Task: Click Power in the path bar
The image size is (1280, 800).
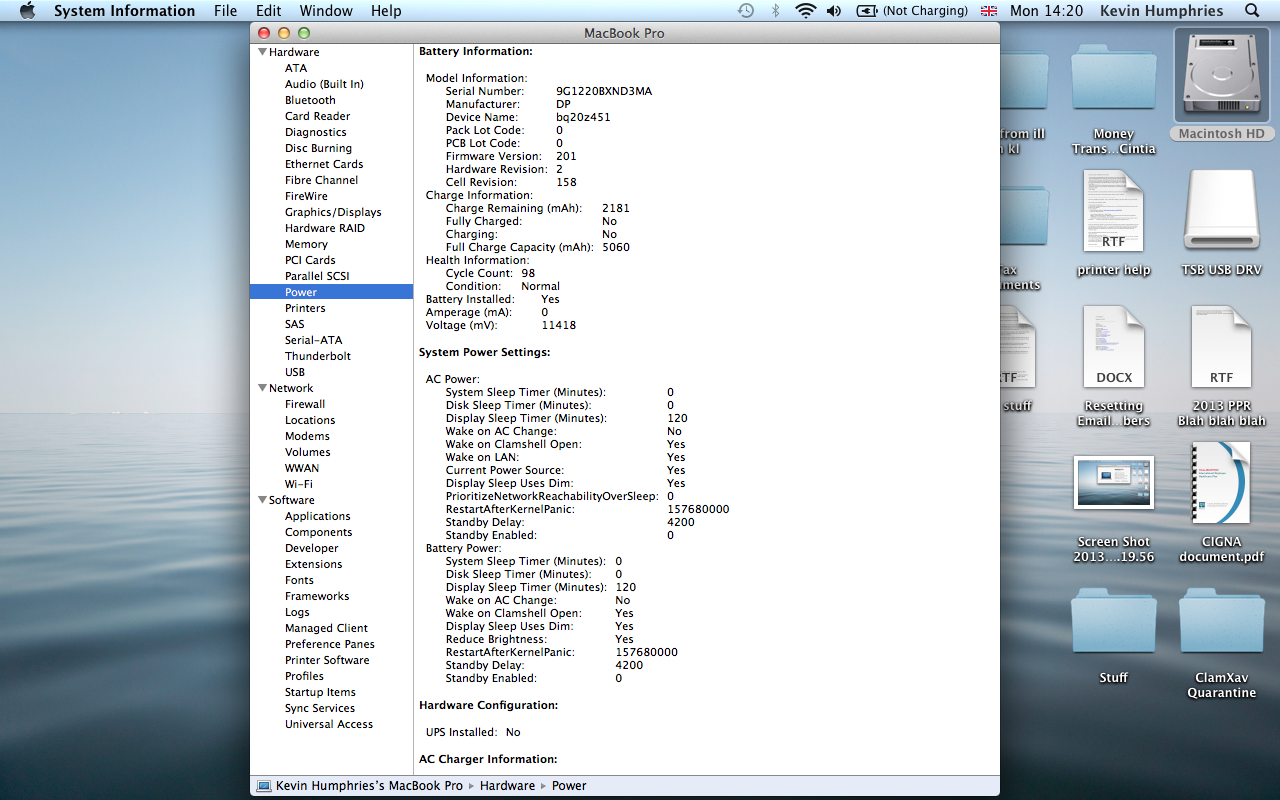Action: (x=569, y=786)
